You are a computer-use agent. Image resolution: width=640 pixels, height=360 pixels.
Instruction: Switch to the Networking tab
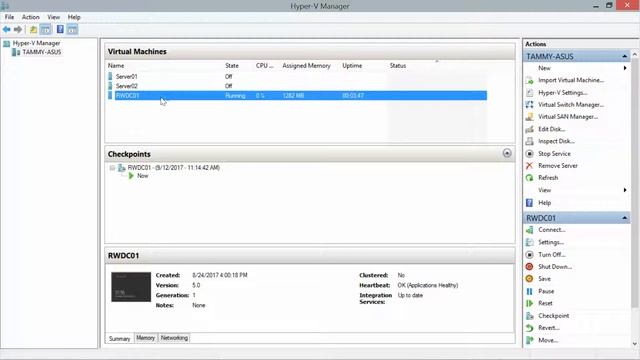[174, 338]
